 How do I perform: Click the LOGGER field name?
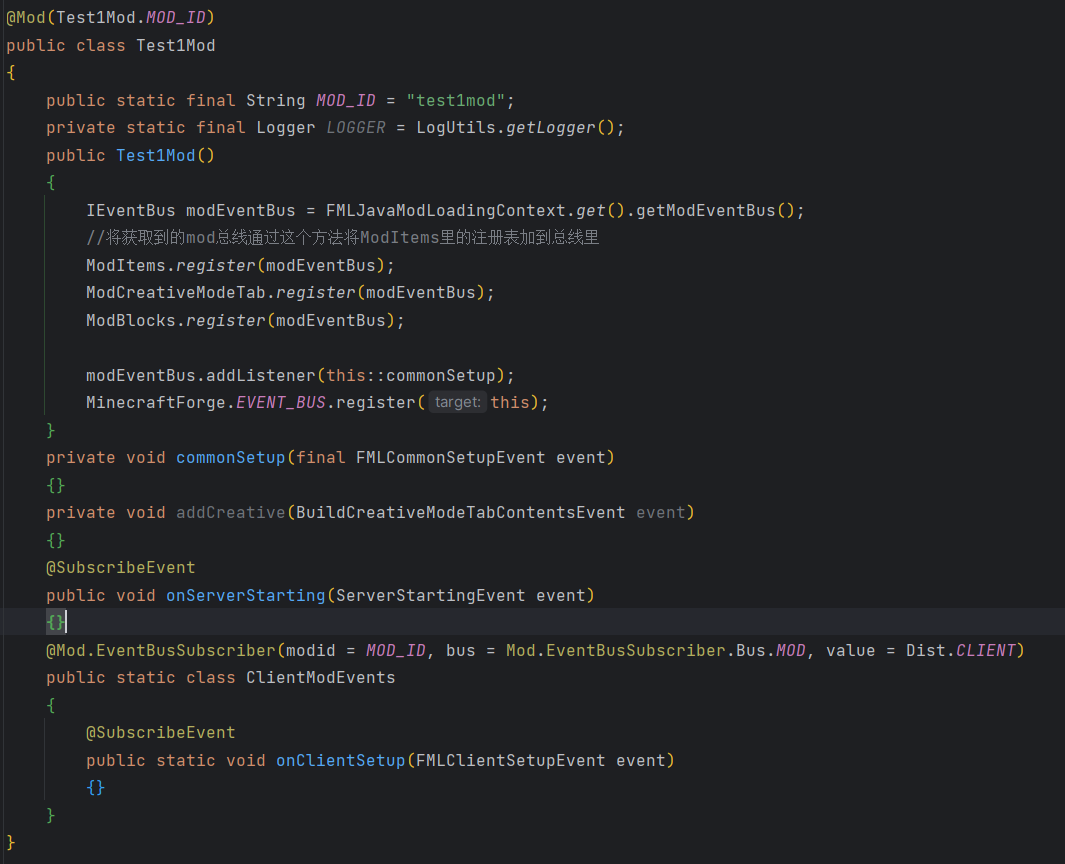point(356,128)
